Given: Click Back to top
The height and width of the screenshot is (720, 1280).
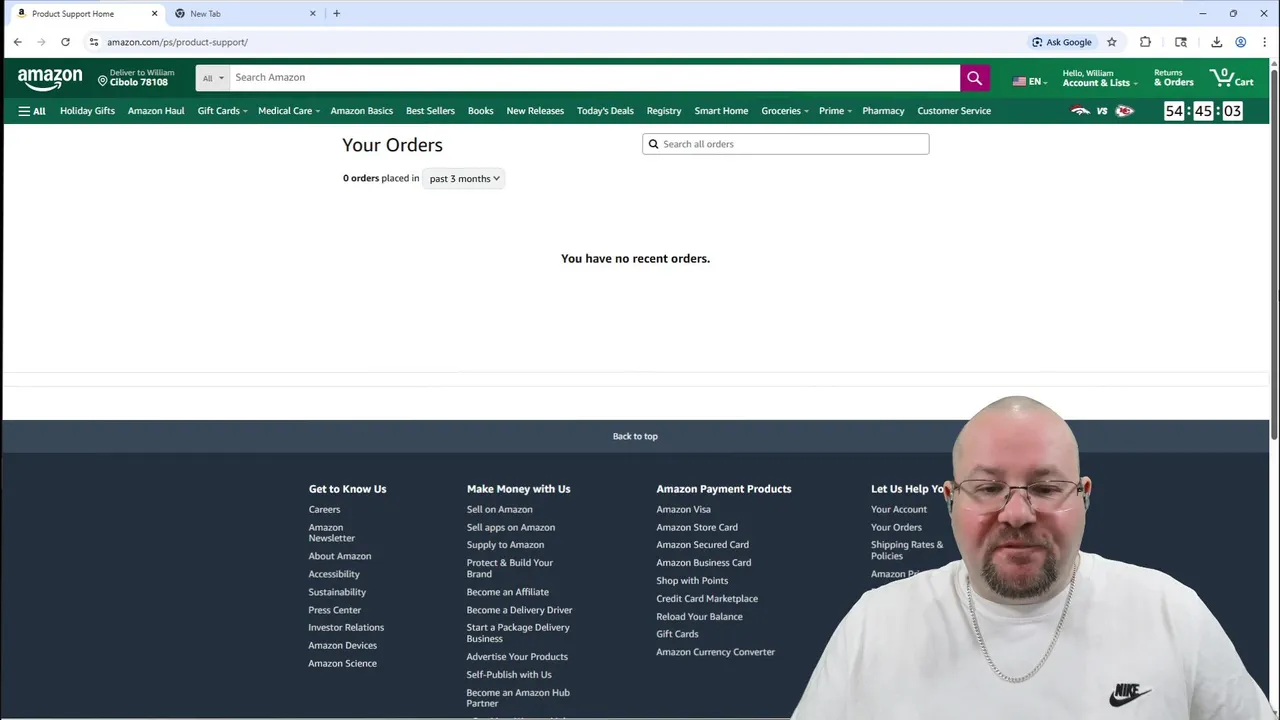Looking at the screenshot, I should (635, 436).
